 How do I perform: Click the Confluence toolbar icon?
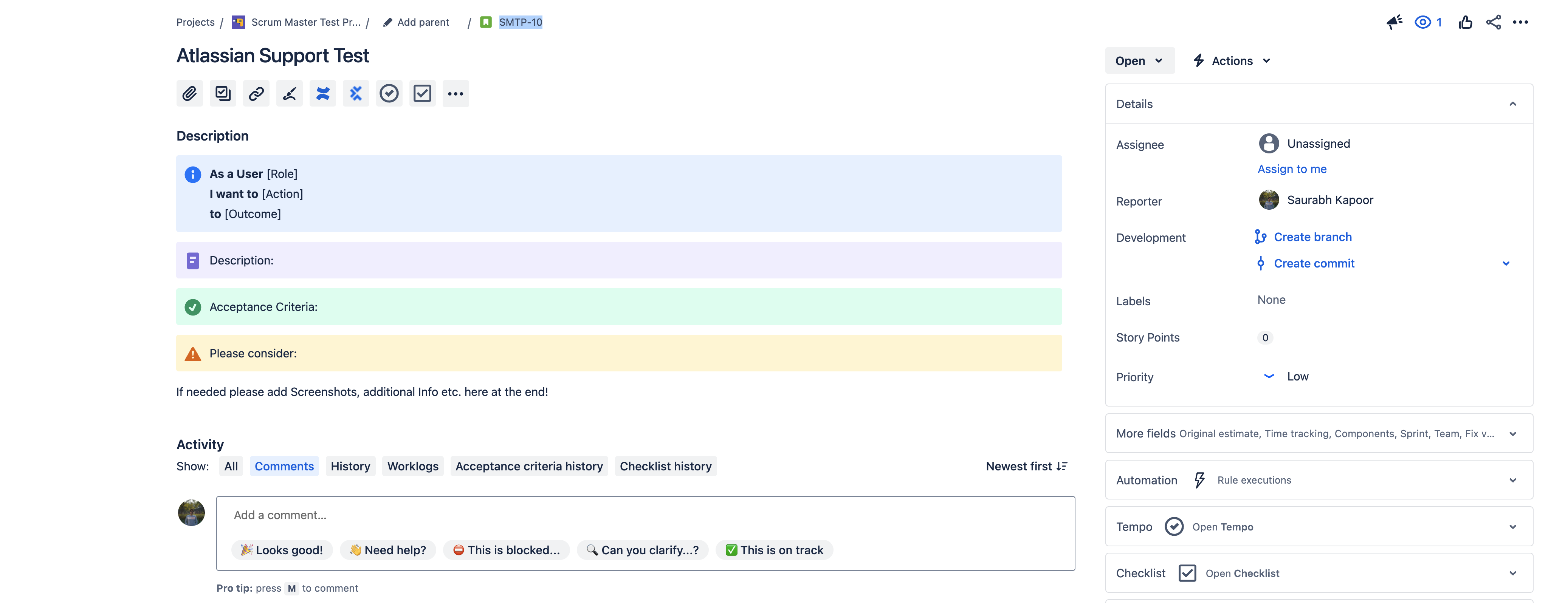pos(322,94)
